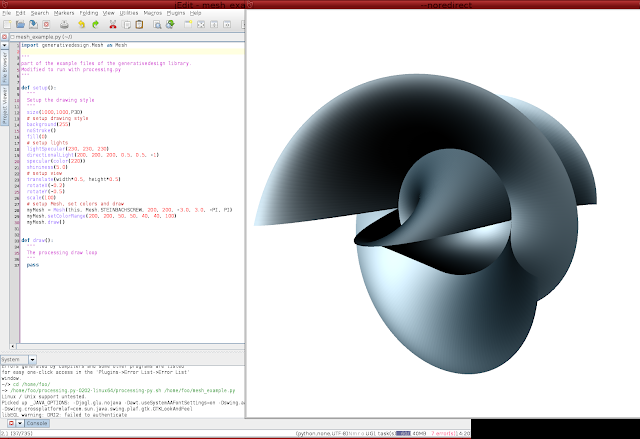Click the memory usage bar in status bar

point(411,433)
